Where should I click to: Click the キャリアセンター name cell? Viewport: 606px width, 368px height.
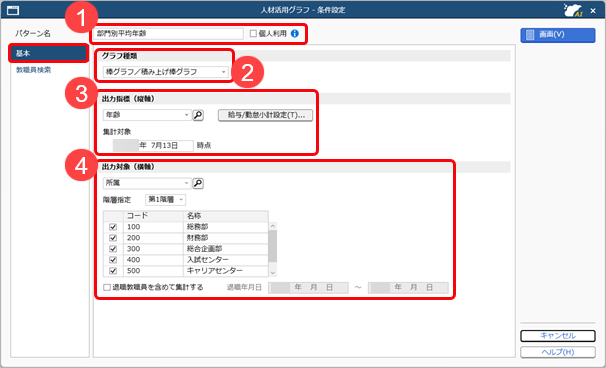(226, 271)
